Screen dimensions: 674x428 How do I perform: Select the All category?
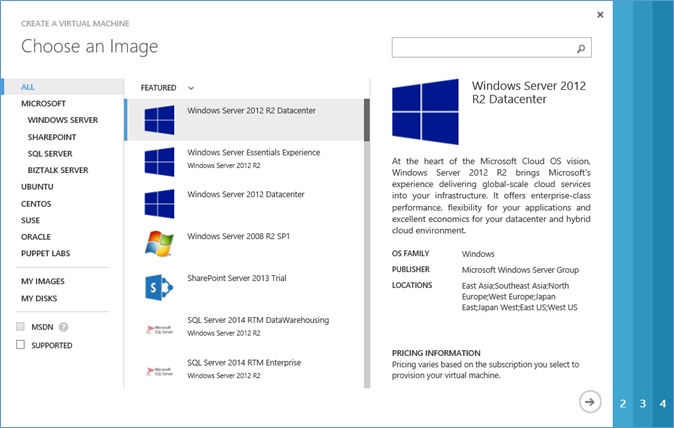[x=28, y=87]
